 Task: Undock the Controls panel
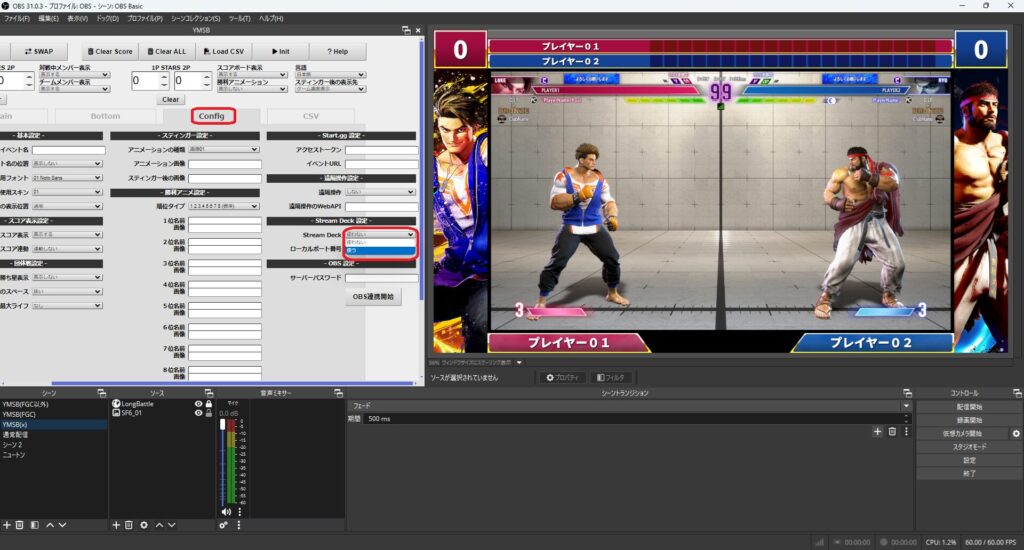1017,393
